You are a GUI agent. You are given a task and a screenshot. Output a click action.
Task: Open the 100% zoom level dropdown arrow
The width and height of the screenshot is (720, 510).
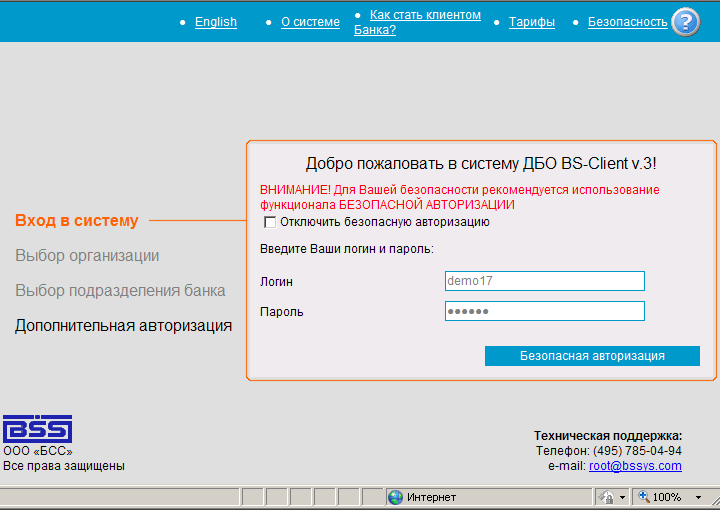(698, 498)
